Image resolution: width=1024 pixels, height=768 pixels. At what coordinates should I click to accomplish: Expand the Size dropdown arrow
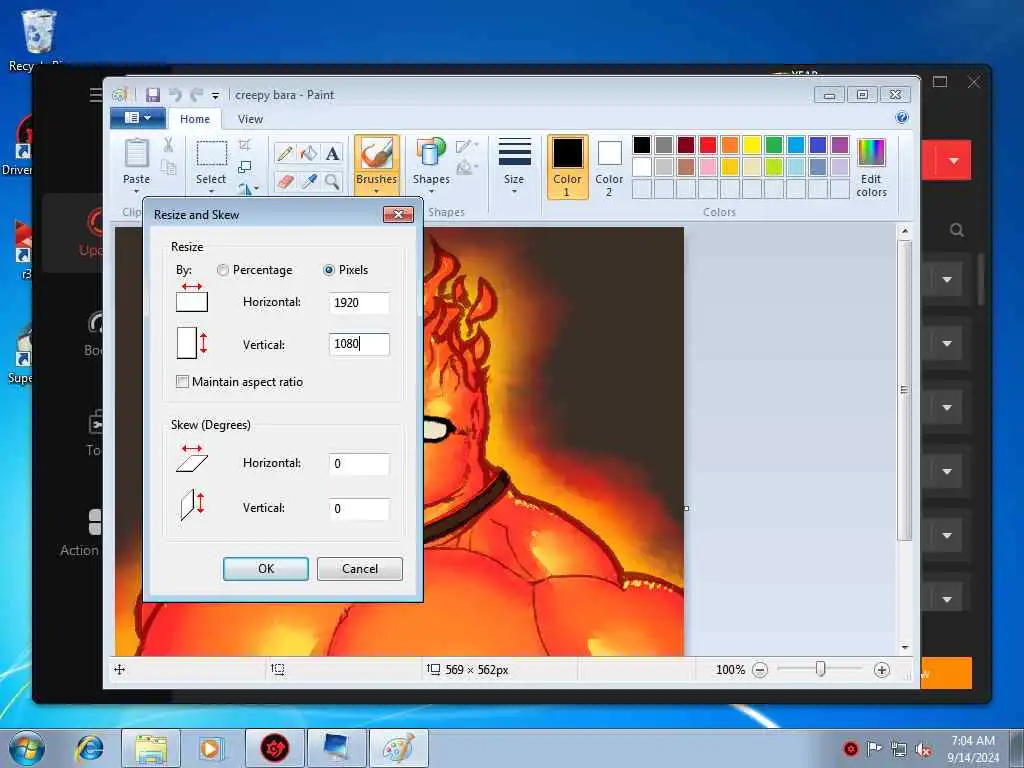[515, 192]
